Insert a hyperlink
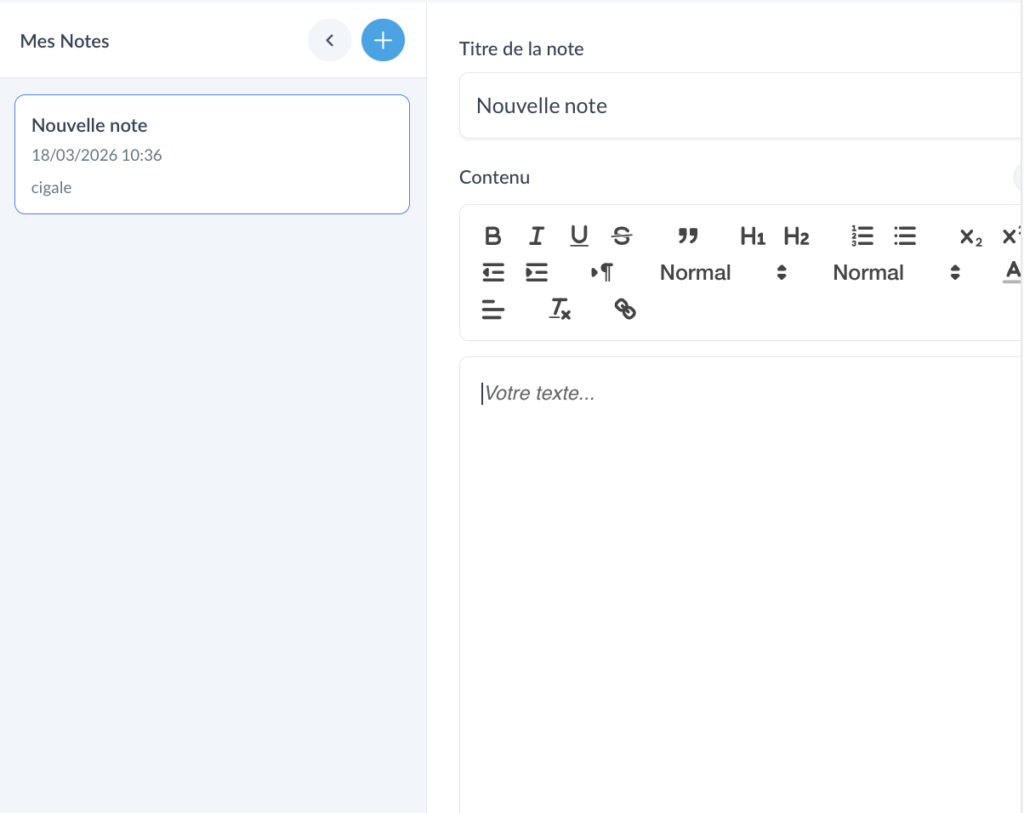 pyautogui.click(x=625, y=309)
